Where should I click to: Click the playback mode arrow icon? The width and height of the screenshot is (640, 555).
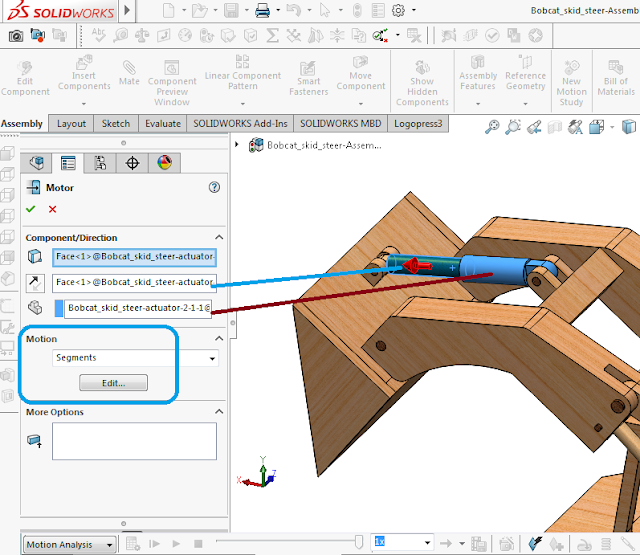click(x=446, y=543)
